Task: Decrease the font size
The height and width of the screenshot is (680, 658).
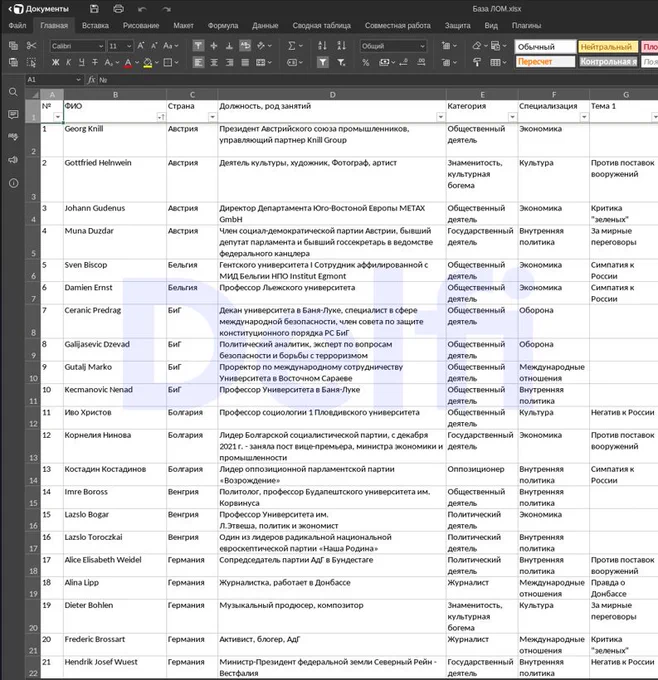Action: (x=154, y=46)
